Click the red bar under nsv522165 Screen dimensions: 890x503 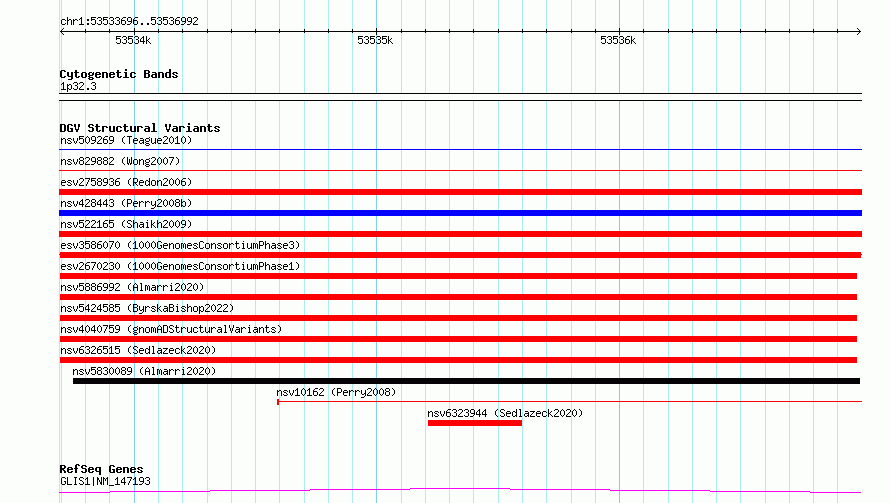click(460, 234)
